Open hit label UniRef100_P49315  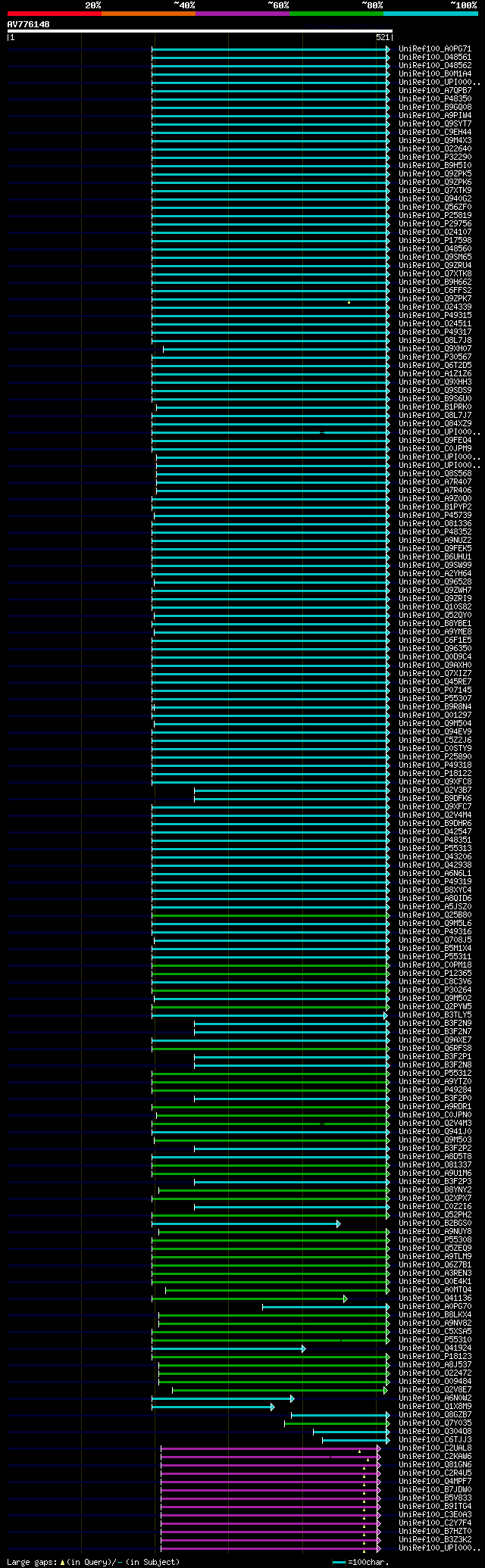click(435, 315)
